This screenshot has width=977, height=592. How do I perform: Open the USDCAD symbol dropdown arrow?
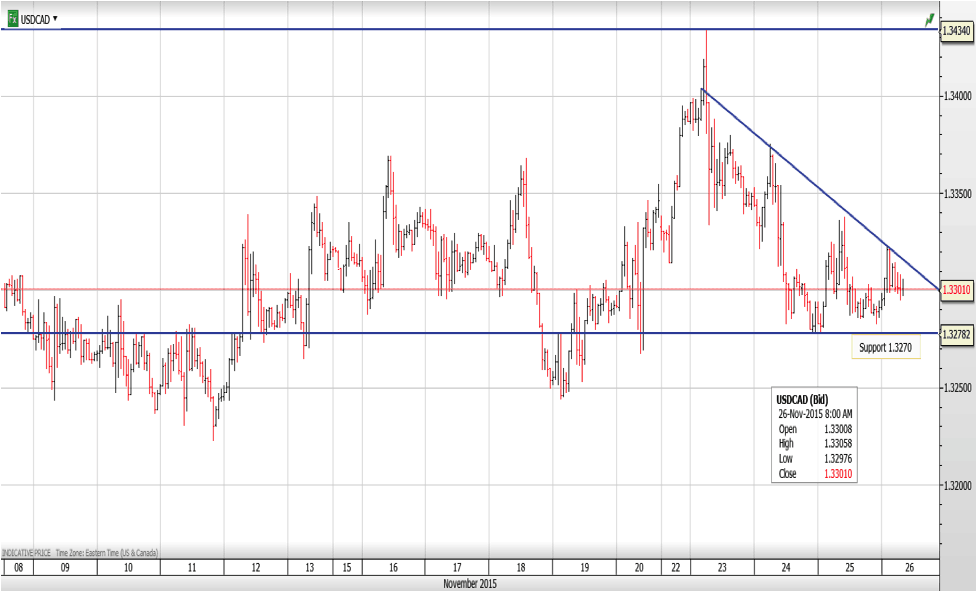click(x=54, y=19)
